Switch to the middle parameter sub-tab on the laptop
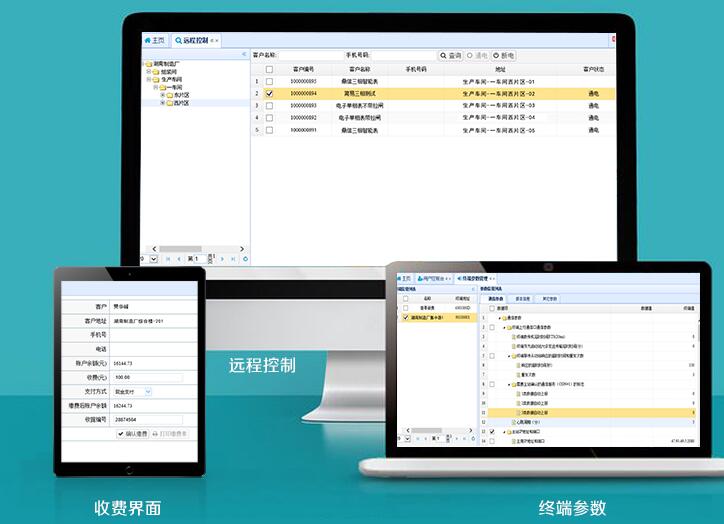Screen dimensions: 724x524 point(522,299)
